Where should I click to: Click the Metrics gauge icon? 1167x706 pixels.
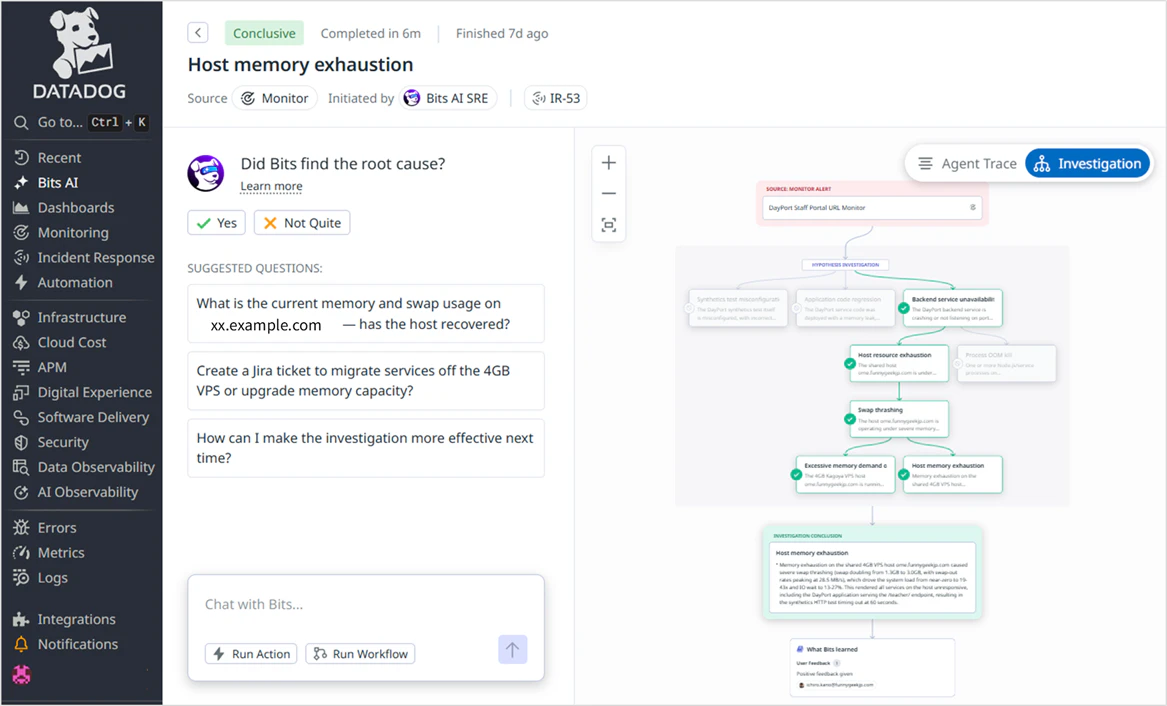21,553
